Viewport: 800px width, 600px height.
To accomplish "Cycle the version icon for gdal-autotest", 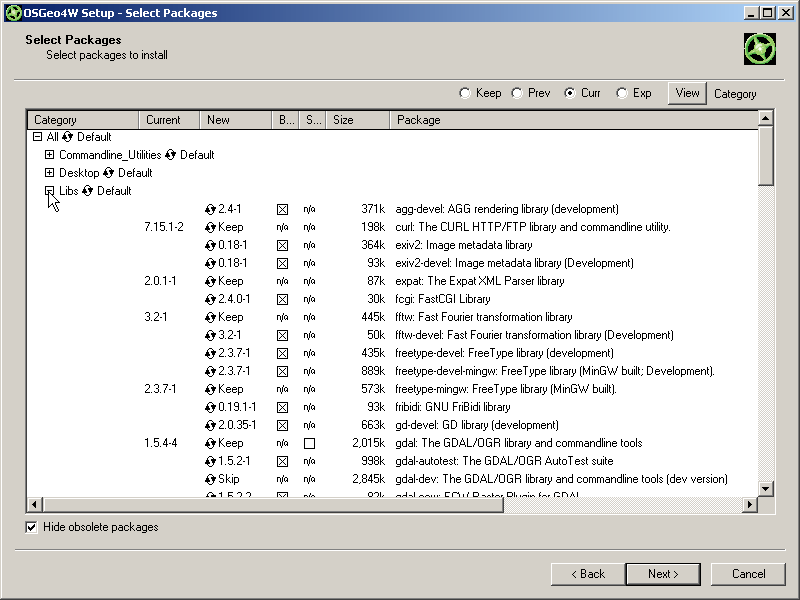I will coord(210,461).
